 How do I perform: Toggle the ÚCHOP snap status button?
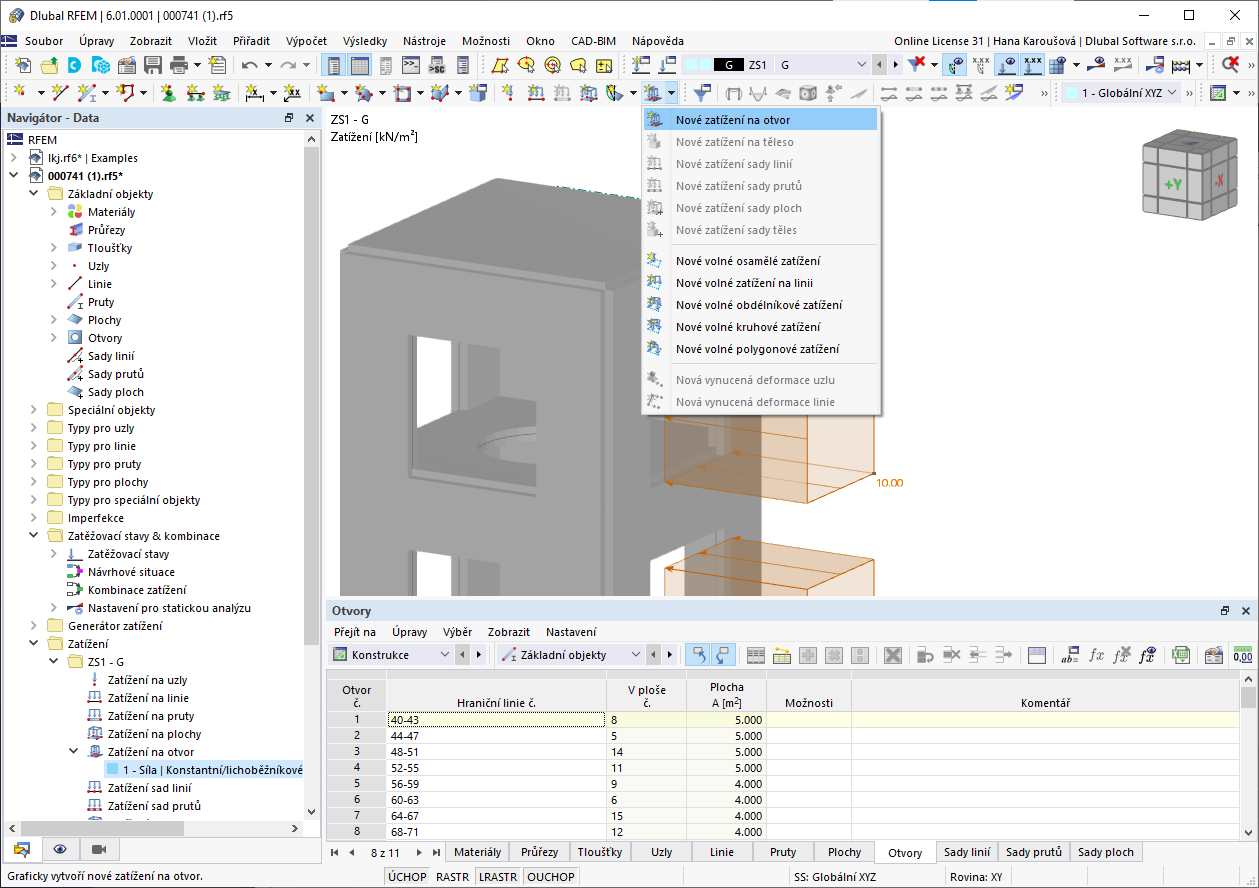[407, 877]
